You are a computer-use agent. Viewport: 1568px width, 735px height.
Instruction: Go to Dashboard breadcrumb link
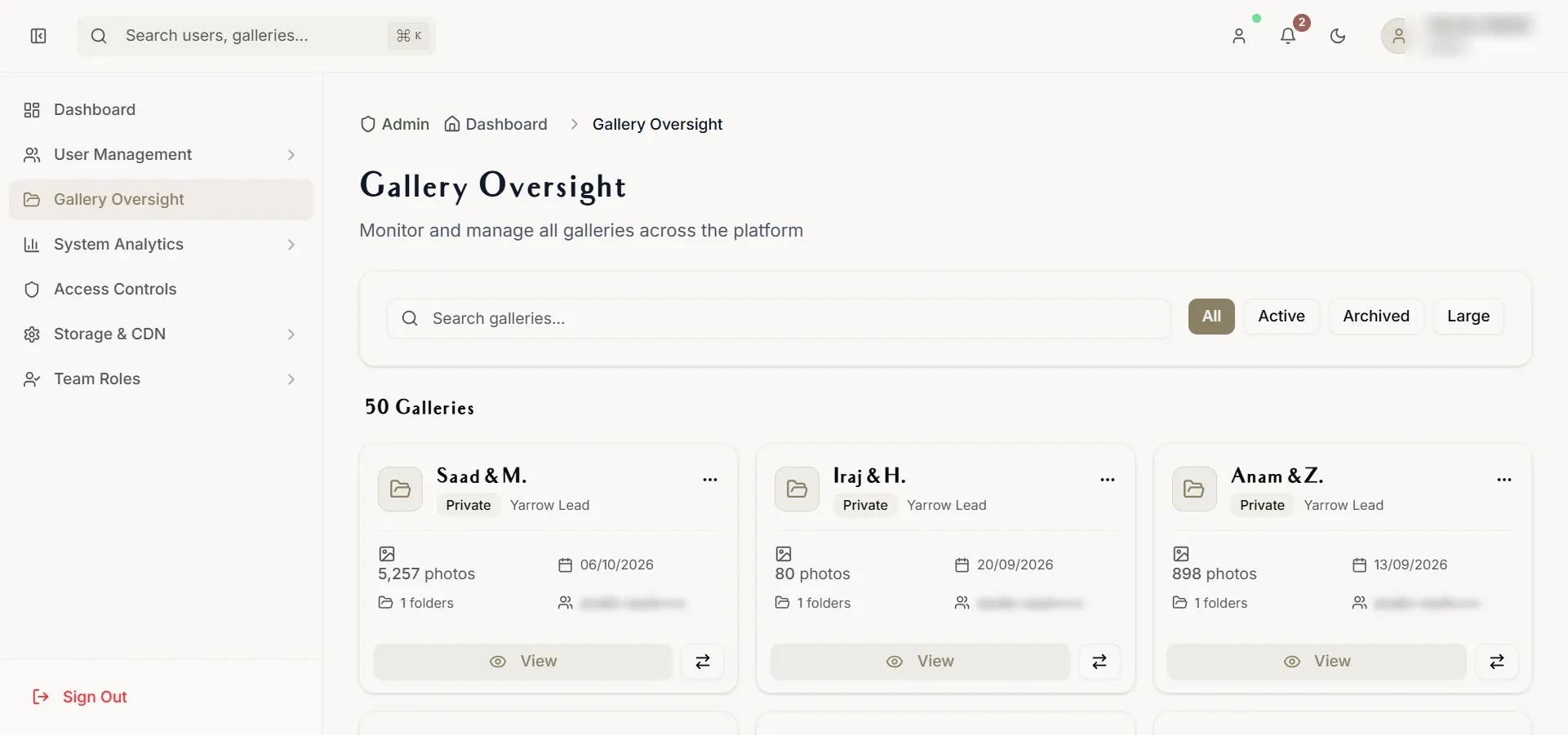(x=496, y=124)
